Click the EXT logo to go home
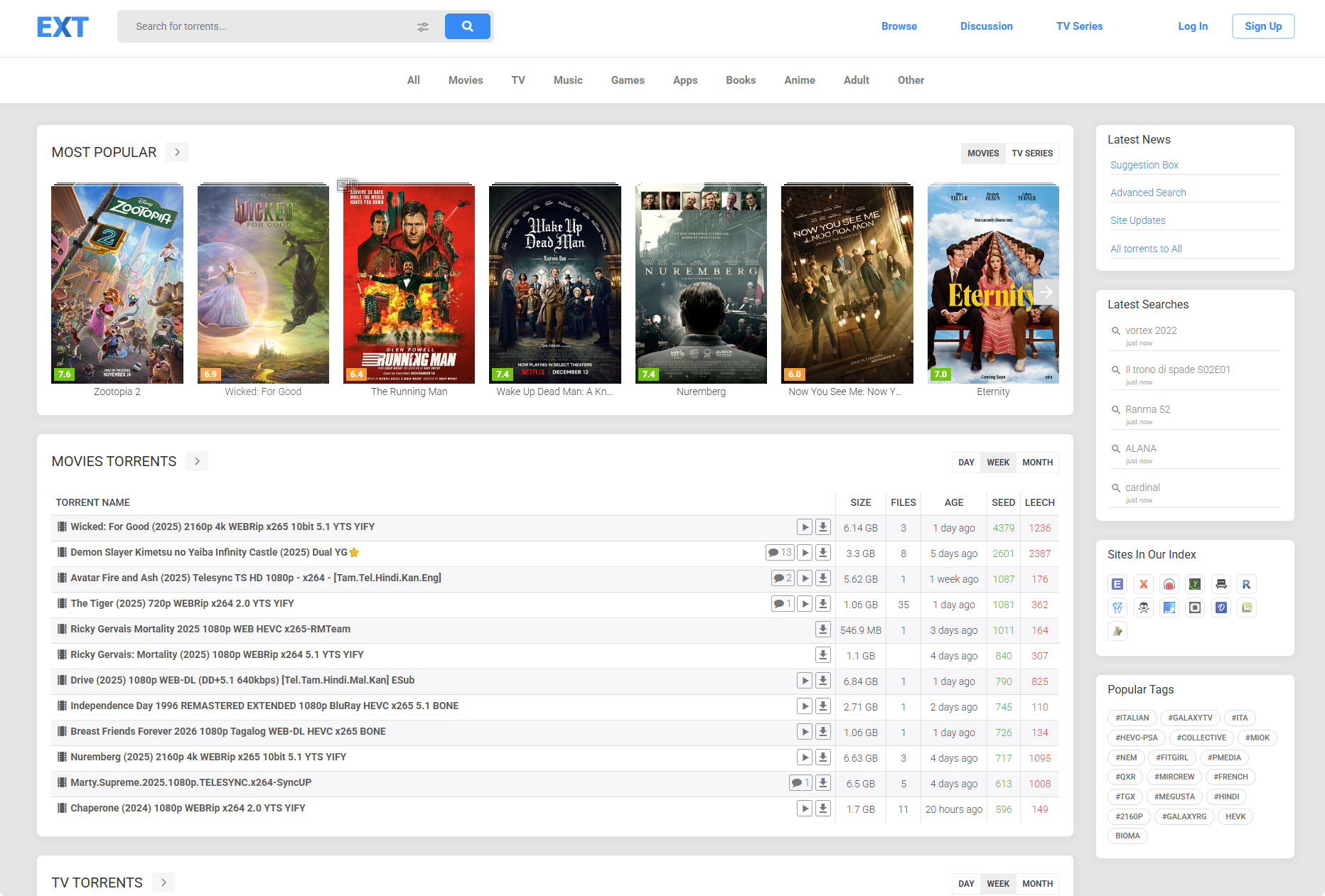 tap(62, 27)
